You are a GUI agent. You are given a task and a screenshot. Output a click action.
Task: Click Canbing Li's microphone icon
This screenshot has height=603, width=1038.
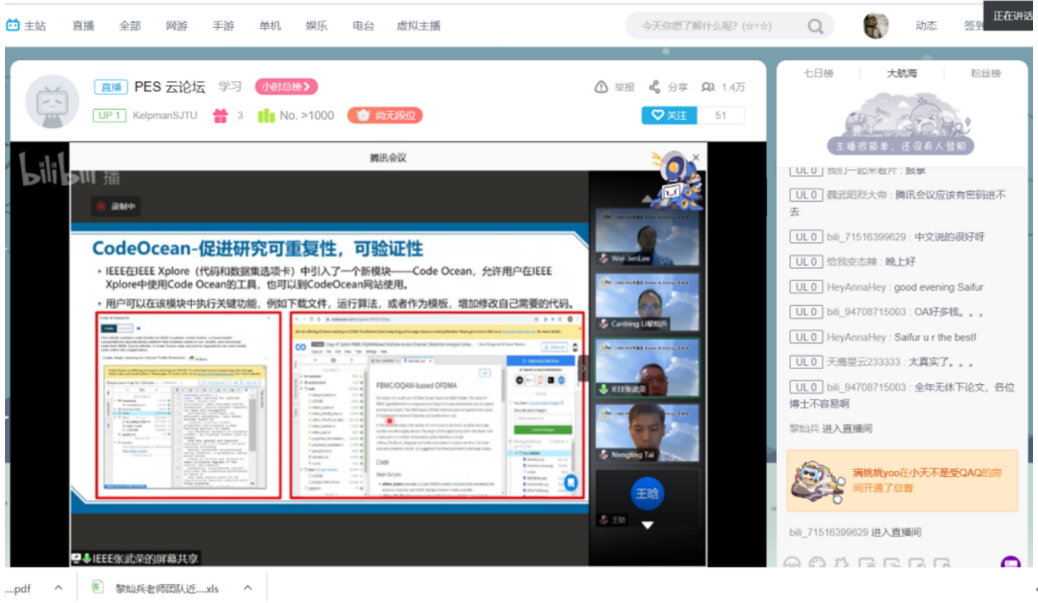click(x=604, y=324)
